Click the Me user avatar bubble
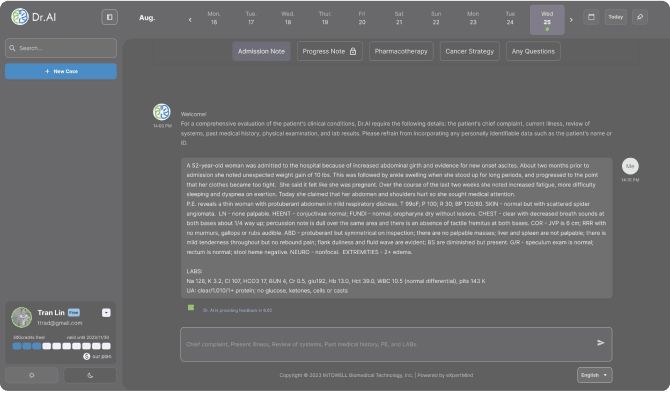Image resolution: width=670 pixels, height=393 pixels. point(630,166)
